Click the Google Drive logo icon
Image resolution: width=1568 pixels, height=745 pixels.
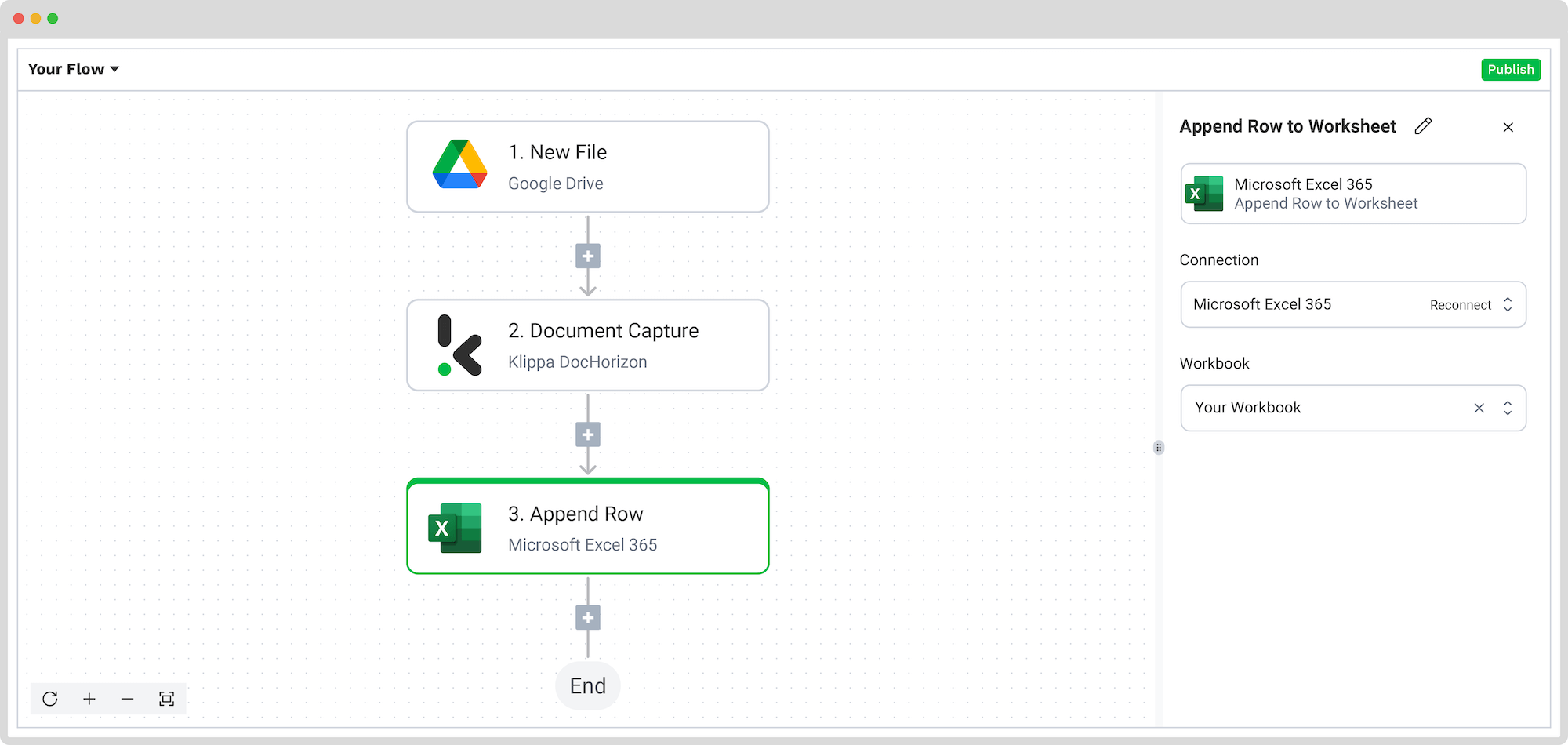coord(460,165)
